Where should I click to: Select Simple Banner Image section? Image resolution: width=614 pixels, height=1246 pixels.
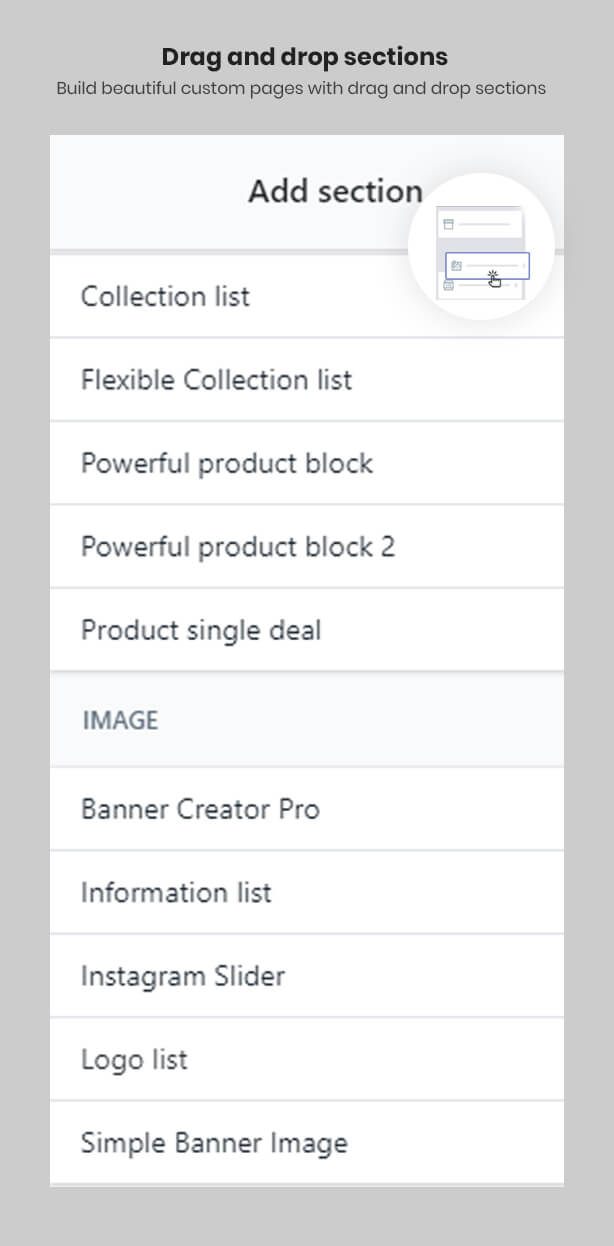[x=307, y=1143]
